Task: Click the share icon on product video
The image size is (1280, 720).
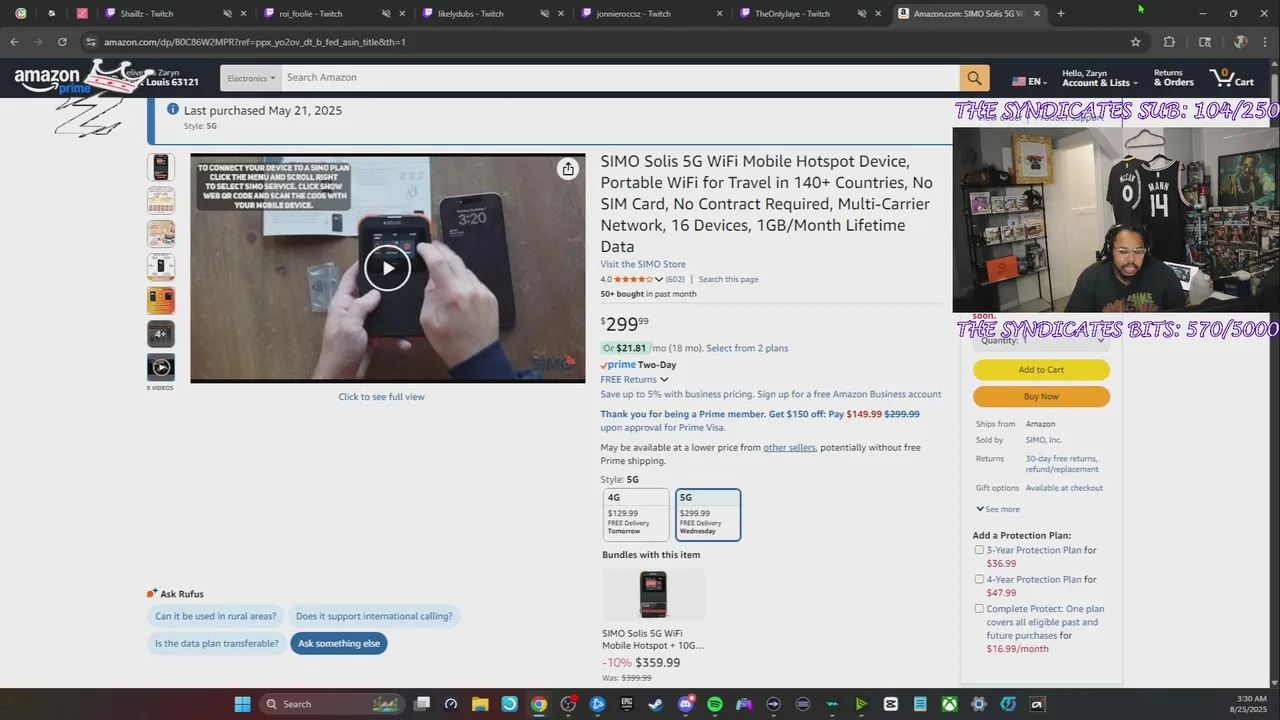Action: (568, 169)
